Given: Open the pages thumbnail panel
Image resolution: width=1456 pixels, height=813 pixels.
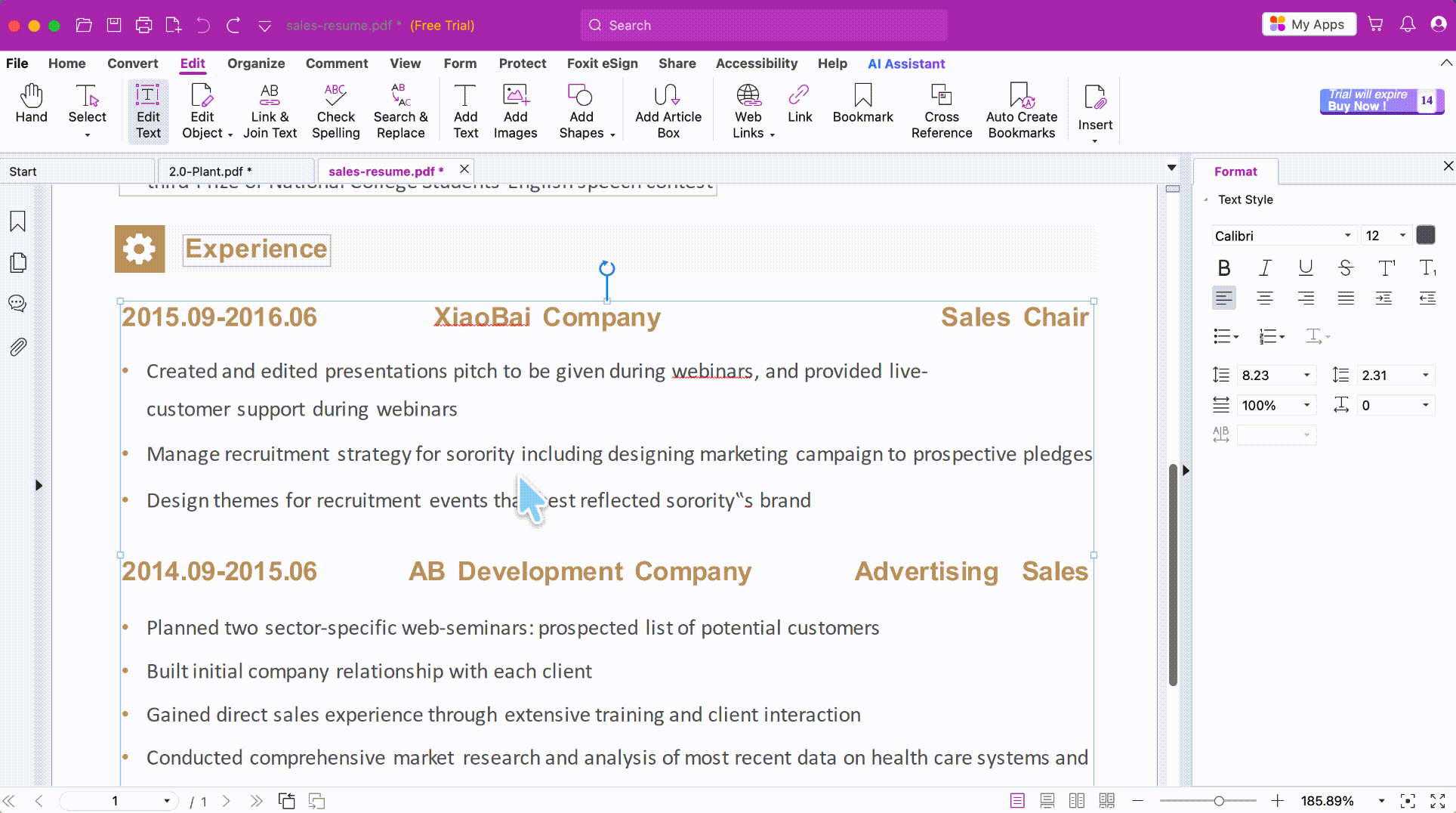Looking at the screenshot, I should [18, 262].
